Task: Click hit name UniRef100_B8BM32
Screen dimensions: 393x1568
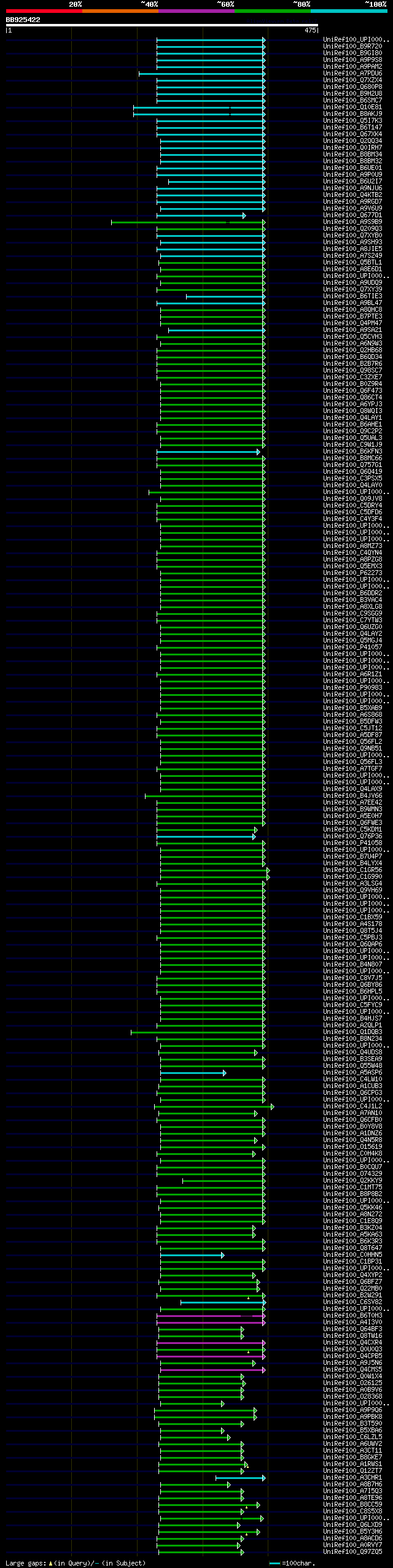Action: tap(352, 161)
